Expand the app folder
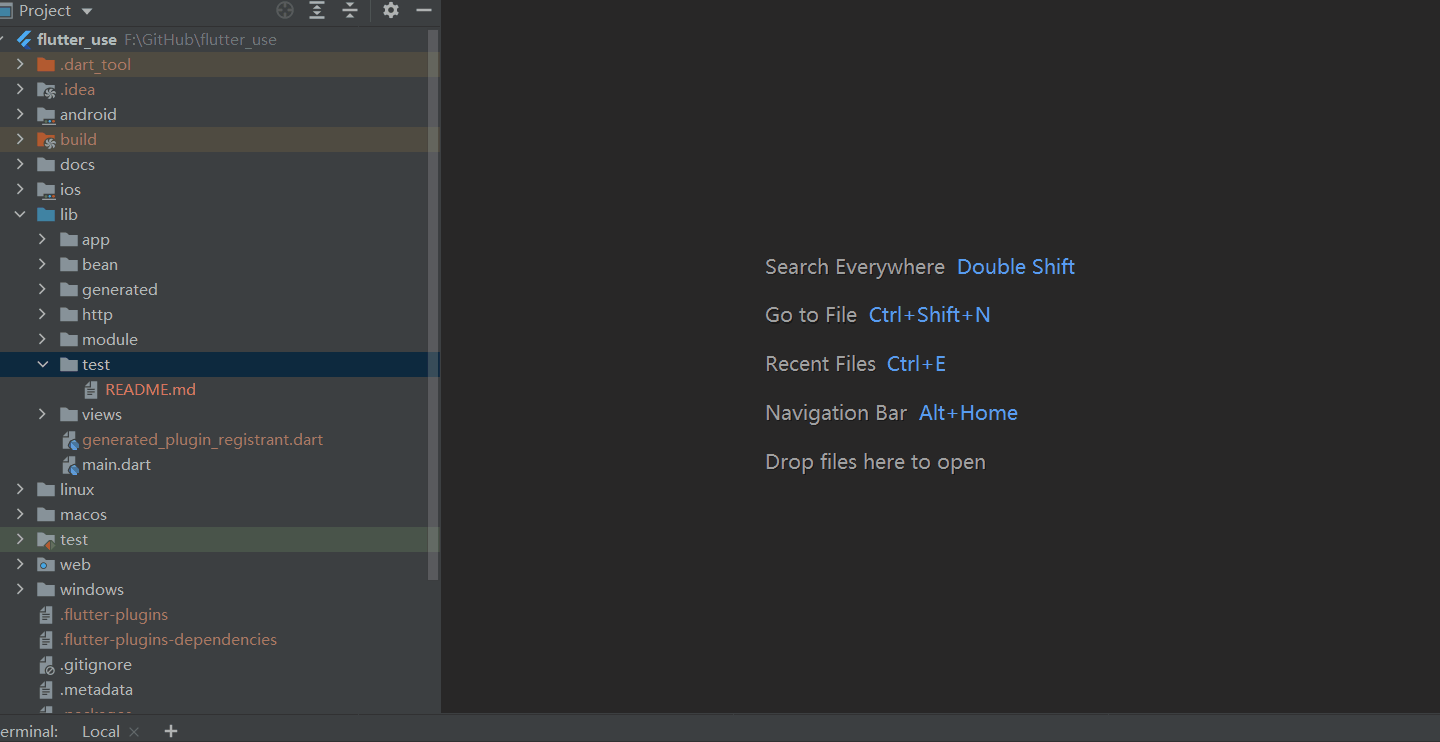 pos(42,239)
